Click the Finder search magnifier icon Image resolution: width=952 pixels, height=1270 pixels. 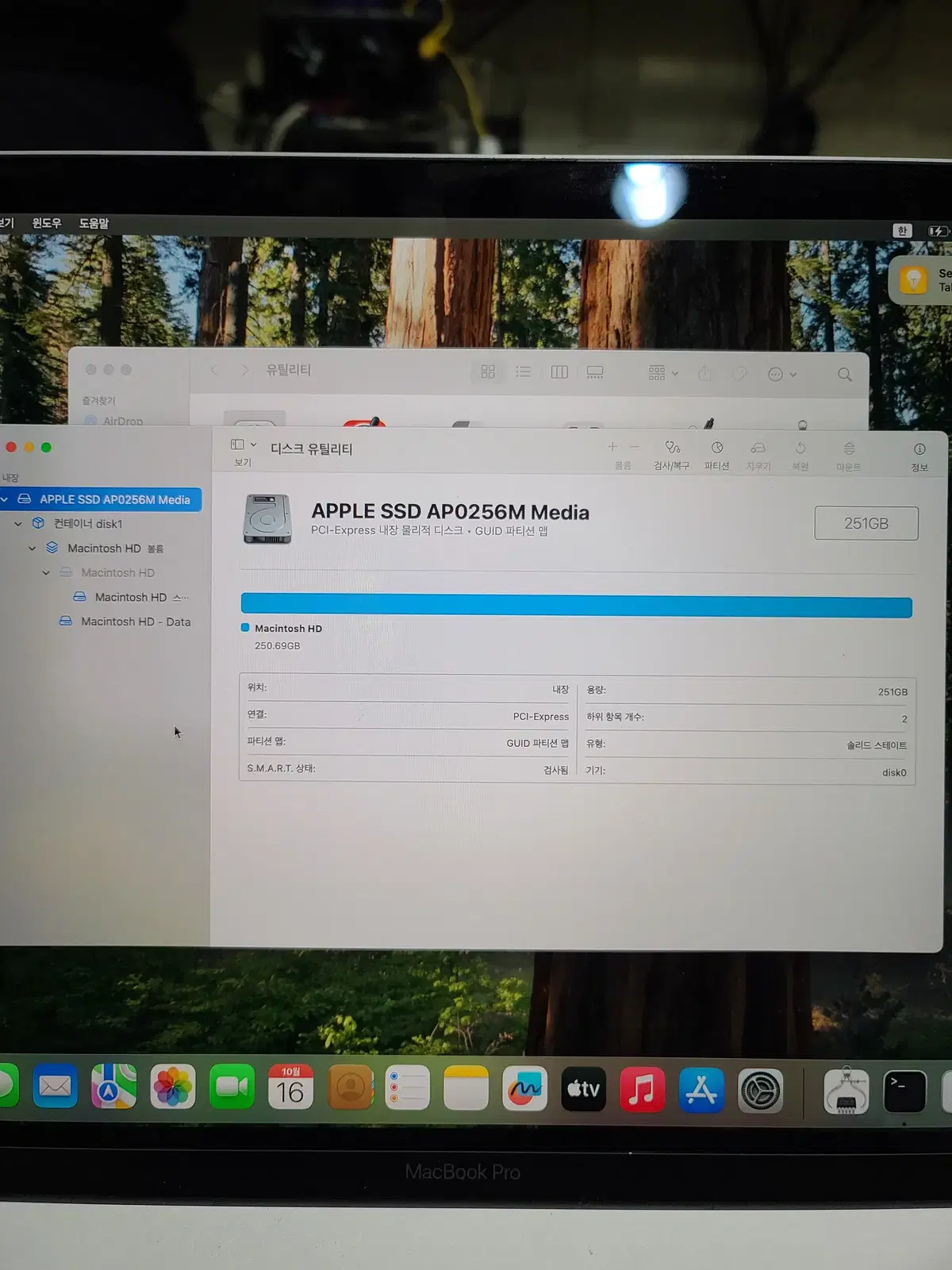pyautogui.click(x=845, y=374)
